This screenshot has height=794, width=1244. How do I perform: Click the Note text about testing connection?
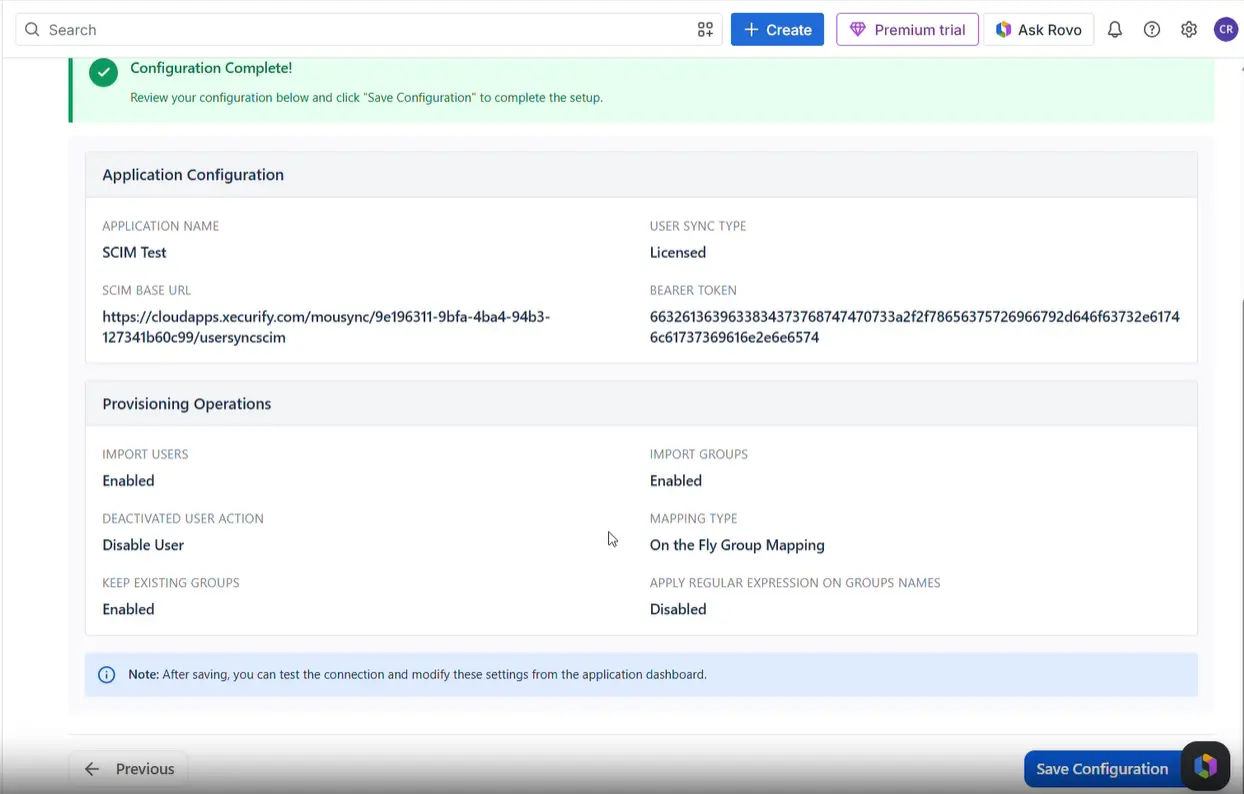pyautogui.click(x=417, y=675)
